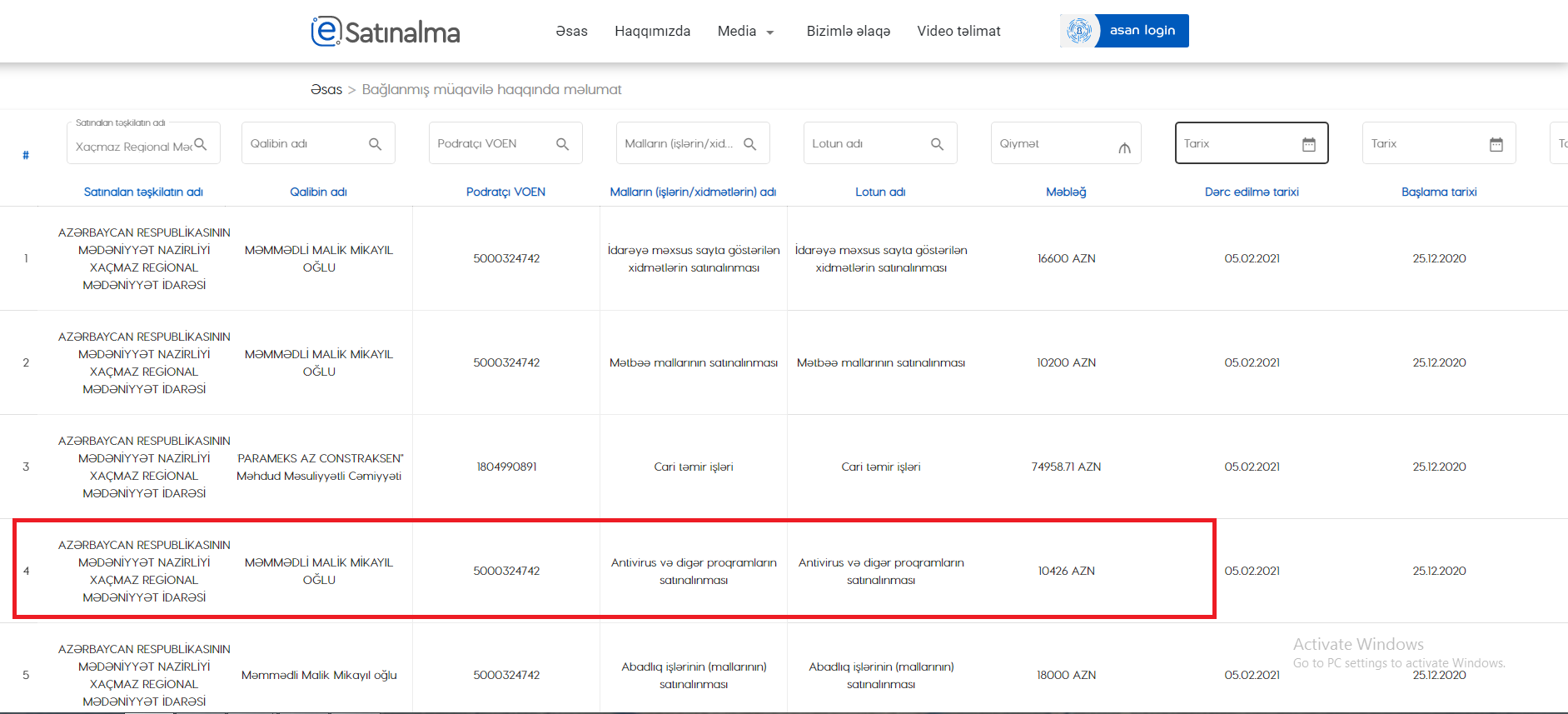Expand the Media dropdown menu

point(745,32)
